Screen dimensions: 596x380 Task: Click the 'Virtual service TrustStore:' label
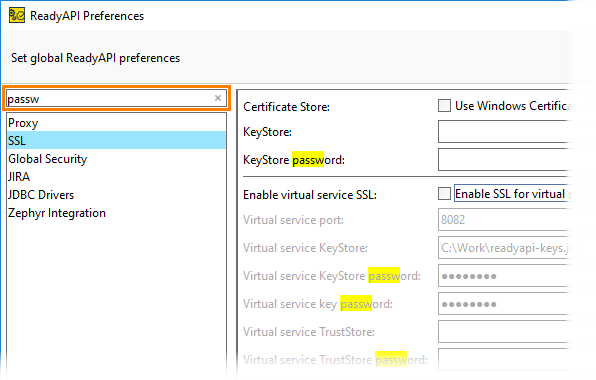[x=309, y=332]
